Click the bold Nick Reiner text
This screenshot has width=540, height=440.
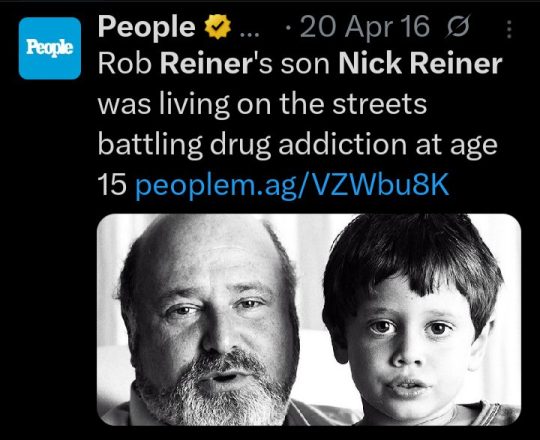(x=420, y=64)
